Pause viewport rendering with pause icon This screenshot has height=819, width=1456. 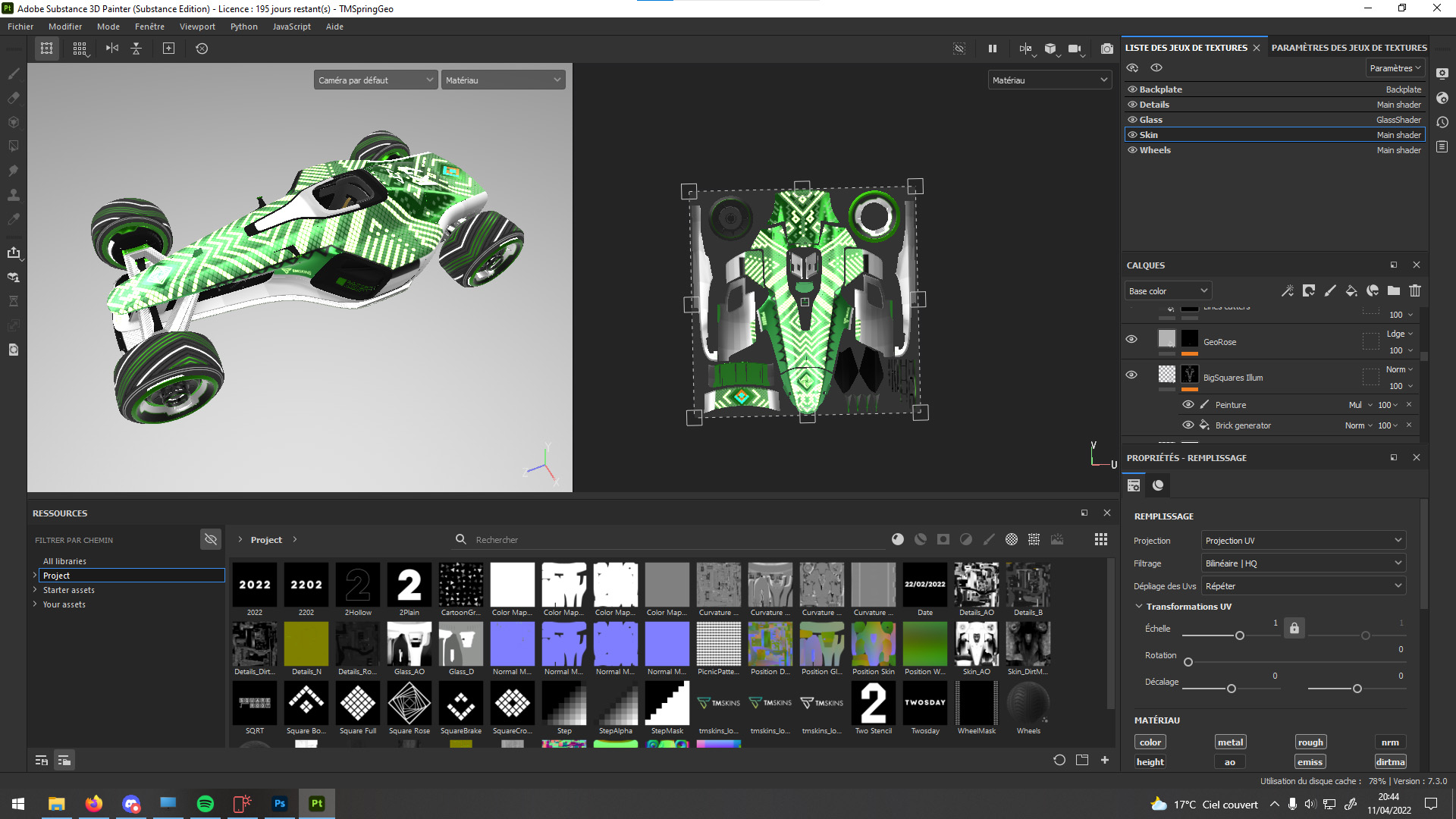[992, 49]
